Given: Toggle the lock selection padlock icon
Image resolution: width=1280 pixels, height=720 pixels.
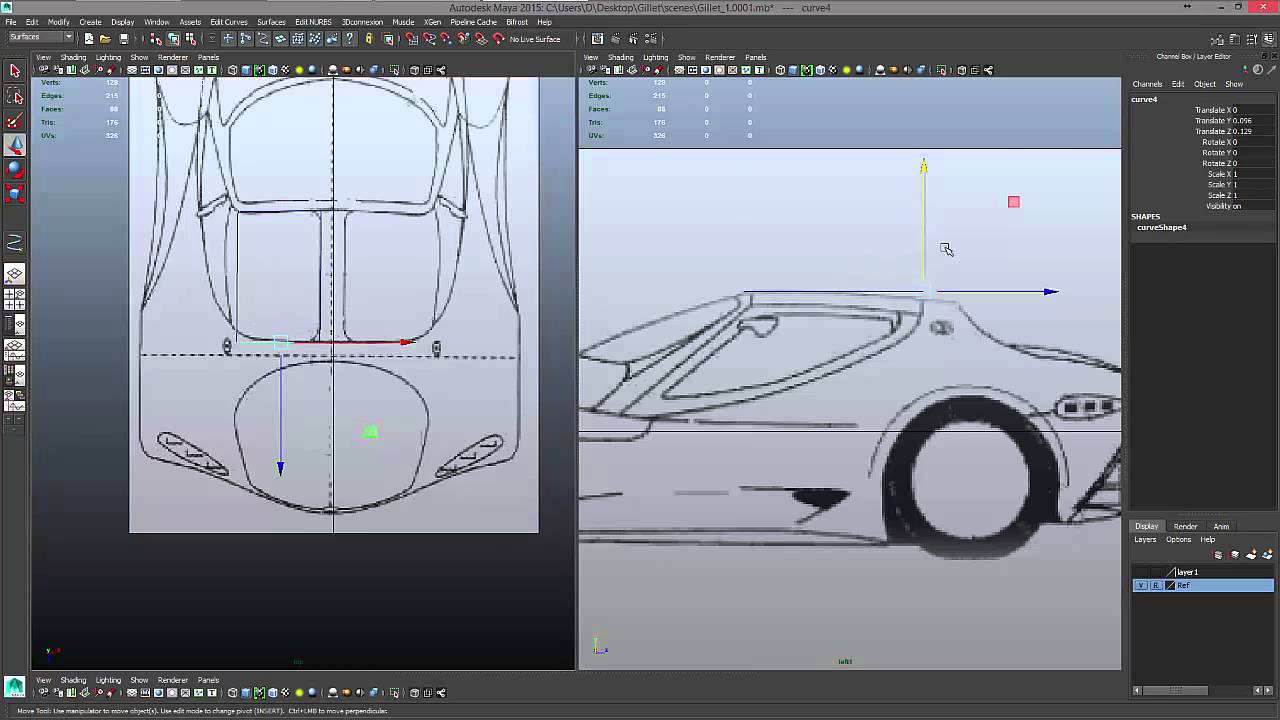Looking at the screenshot, I should 369,39.
